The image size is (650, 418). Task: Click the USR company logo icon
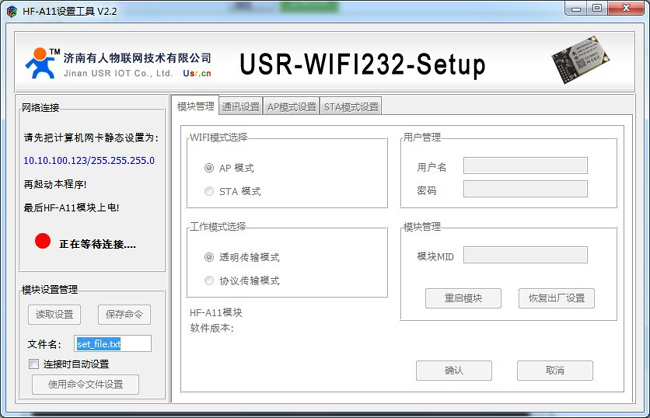coord(41,63)
